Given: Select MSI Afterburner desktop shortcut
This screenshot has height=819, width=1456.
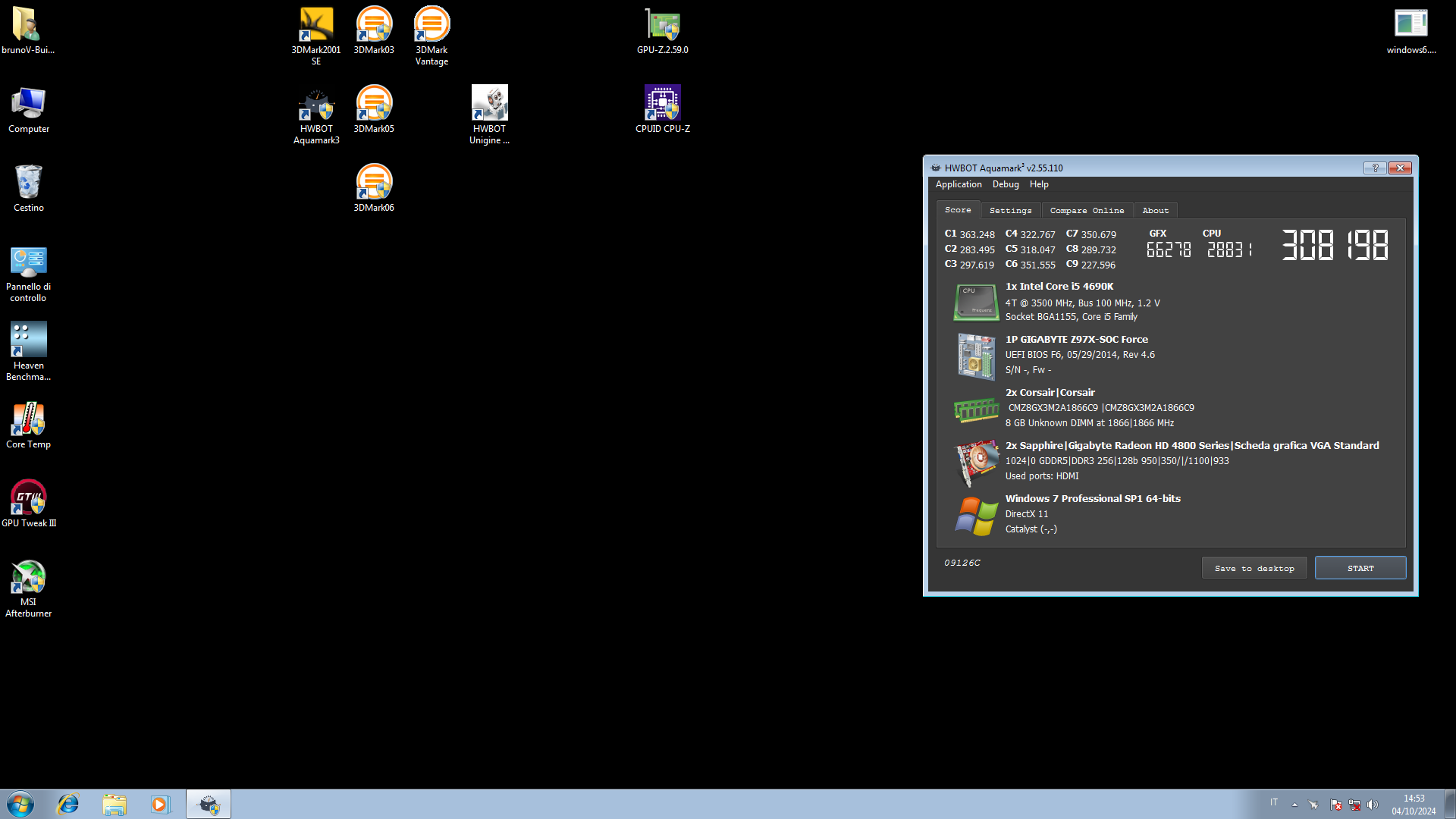Looking at the screenshot, I should pos(28,588).
